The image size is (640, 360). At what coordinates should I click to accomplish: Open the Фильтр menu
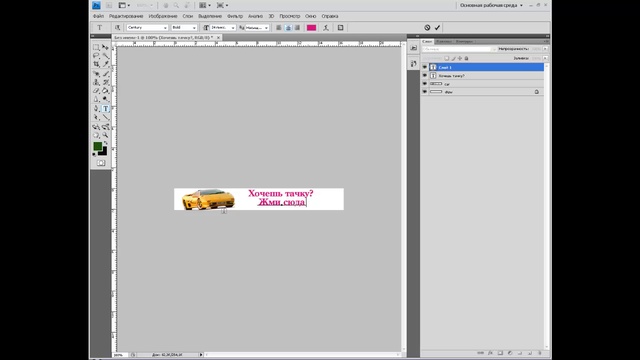pos(235,16)
